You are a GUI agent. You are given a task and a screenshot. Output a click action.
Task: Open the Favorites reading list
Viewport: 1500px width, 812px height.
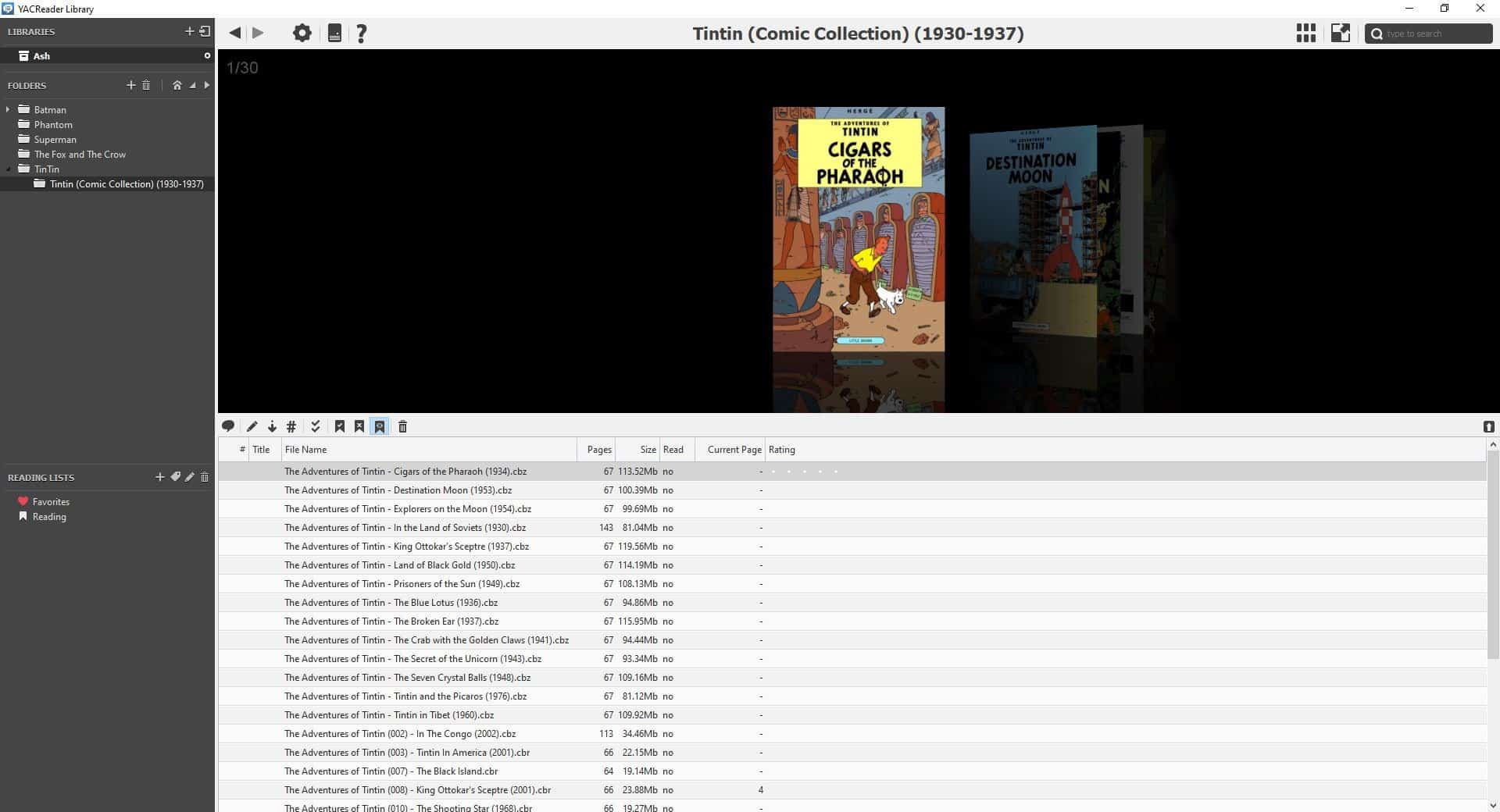pos(51,501)
